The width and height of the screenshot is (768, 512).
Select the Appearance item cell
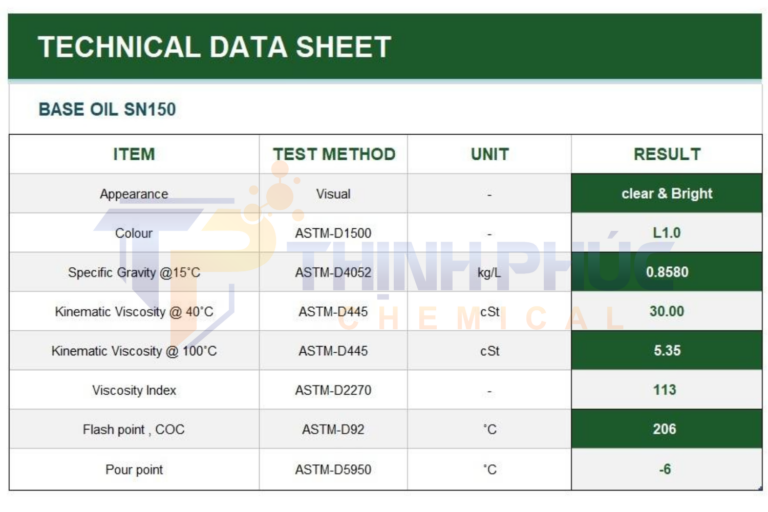click(134, 194)
